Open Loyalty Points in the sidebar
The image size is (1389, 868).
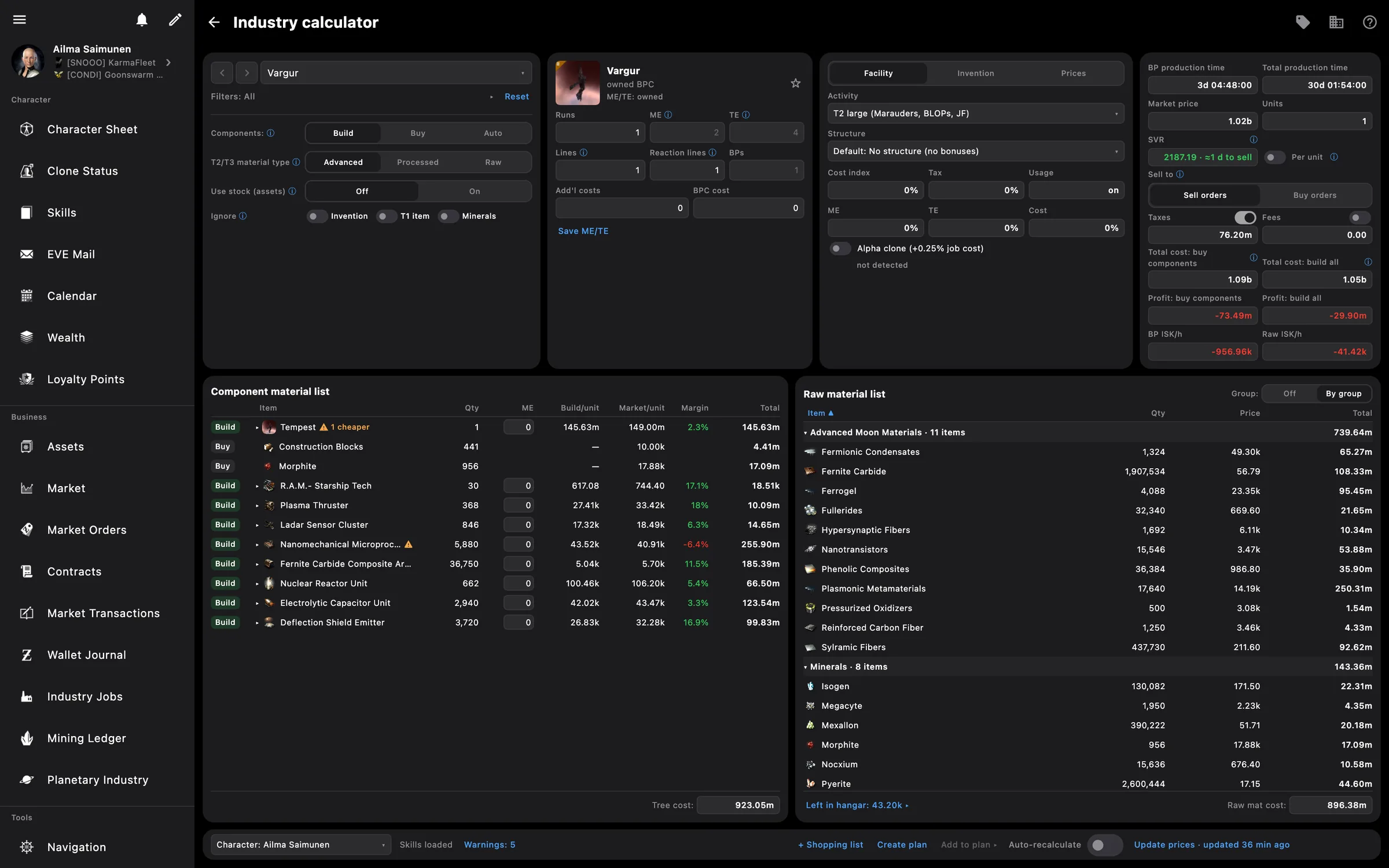[97, 380]
